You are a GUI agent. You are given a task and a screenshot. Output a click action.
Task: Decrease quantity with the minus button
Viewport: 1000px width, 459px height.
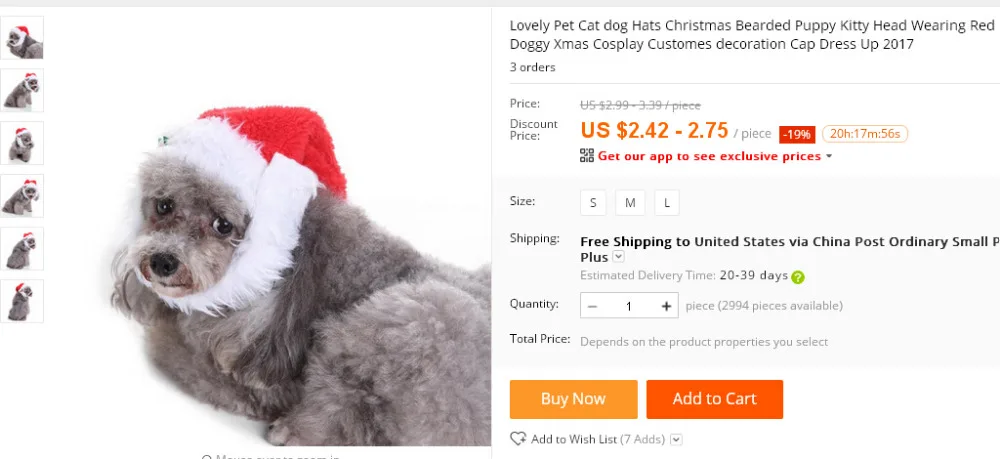click(593, 306)
